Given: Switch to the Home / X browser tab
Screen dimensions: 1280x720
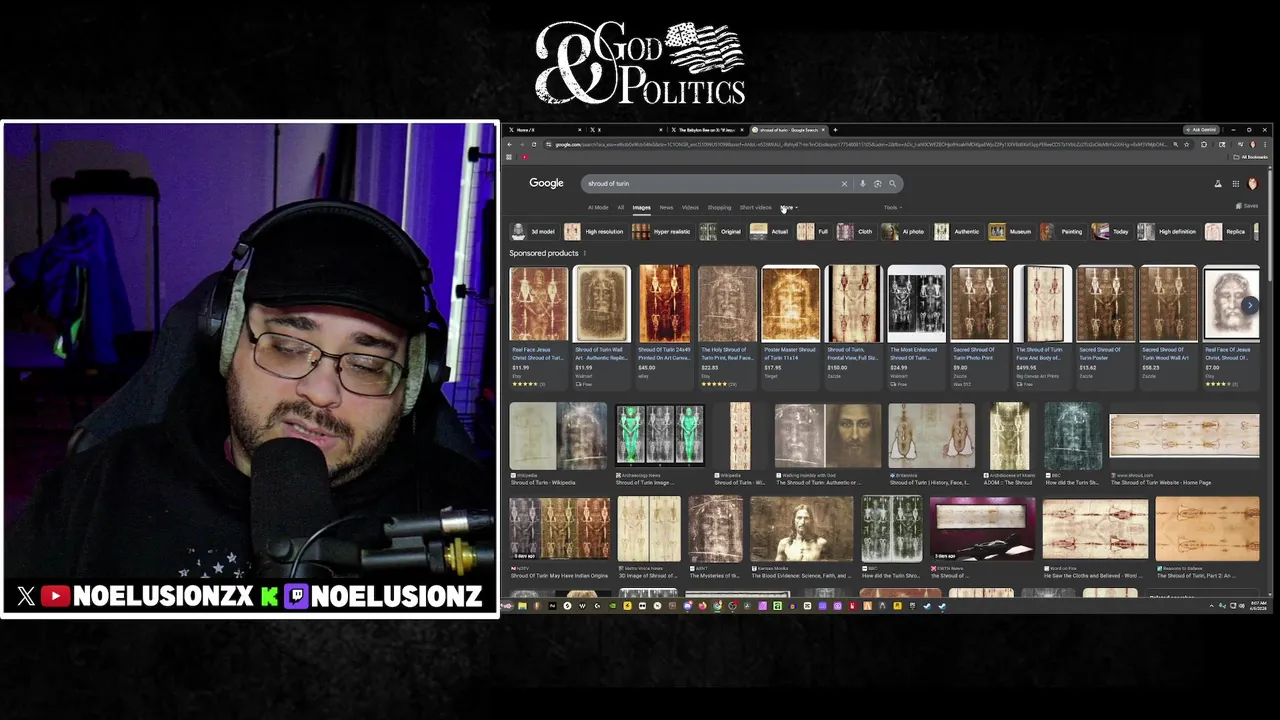Looking at the screenshot, I should coord(545,130).
